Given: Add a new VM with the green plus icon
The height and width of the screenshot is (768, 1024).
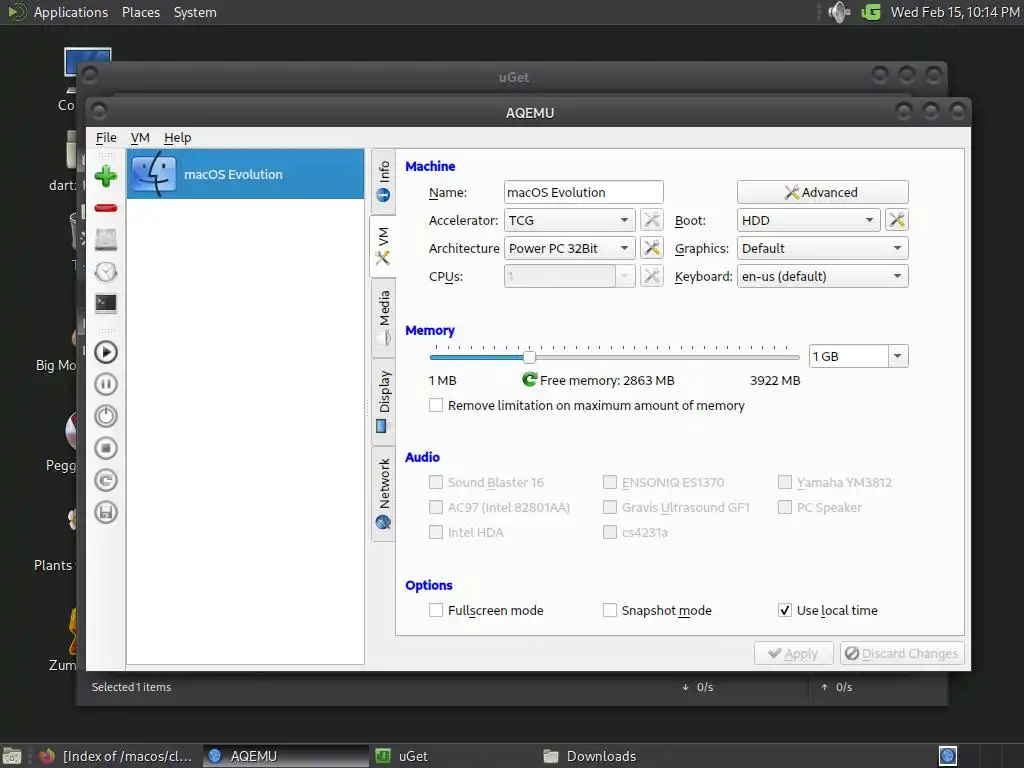Looking at the screenshot, I should pos(106,176).
